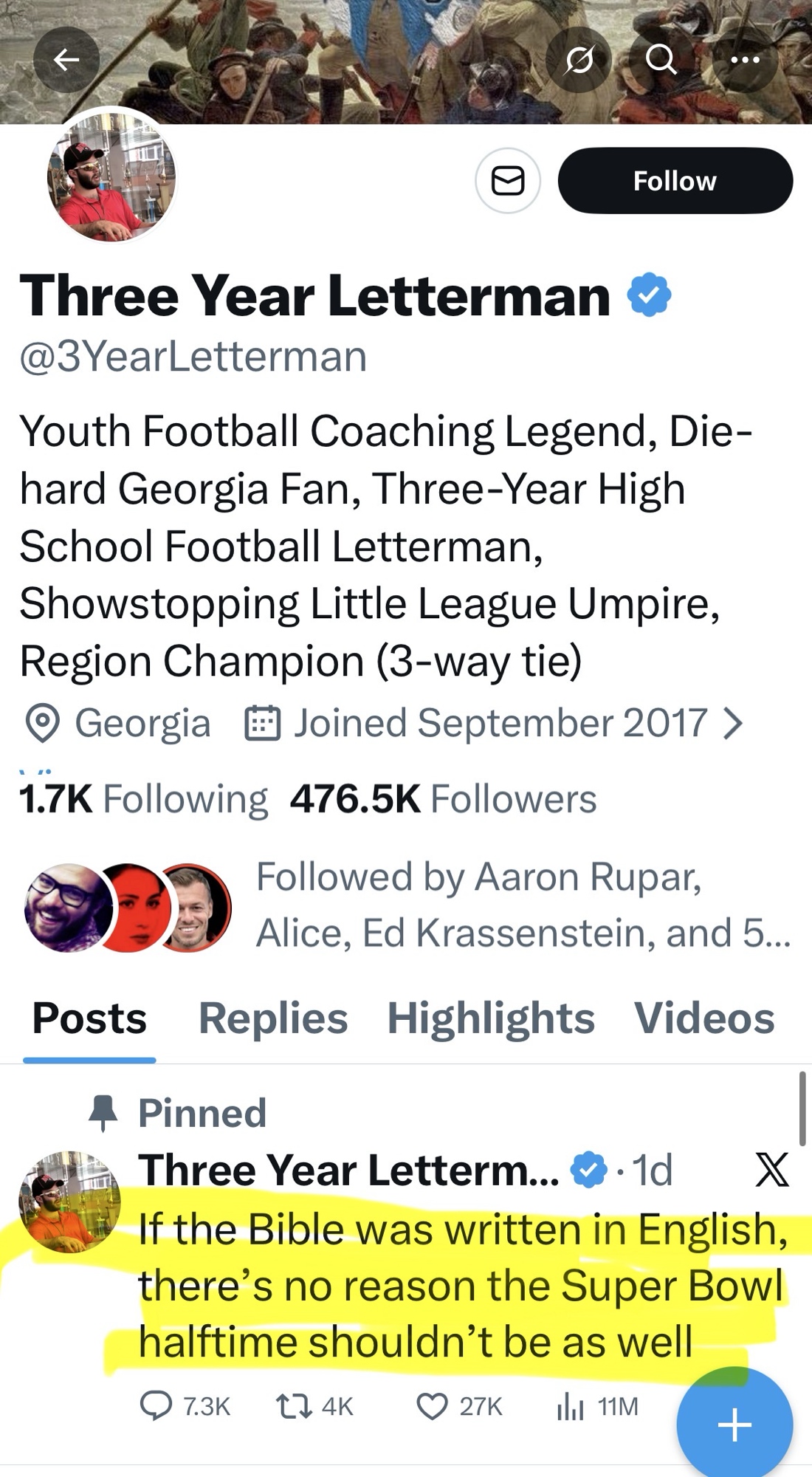Switch to the Highlights tab
This screenshot has width=812, height=1477.
click(x=491, y=1018)
